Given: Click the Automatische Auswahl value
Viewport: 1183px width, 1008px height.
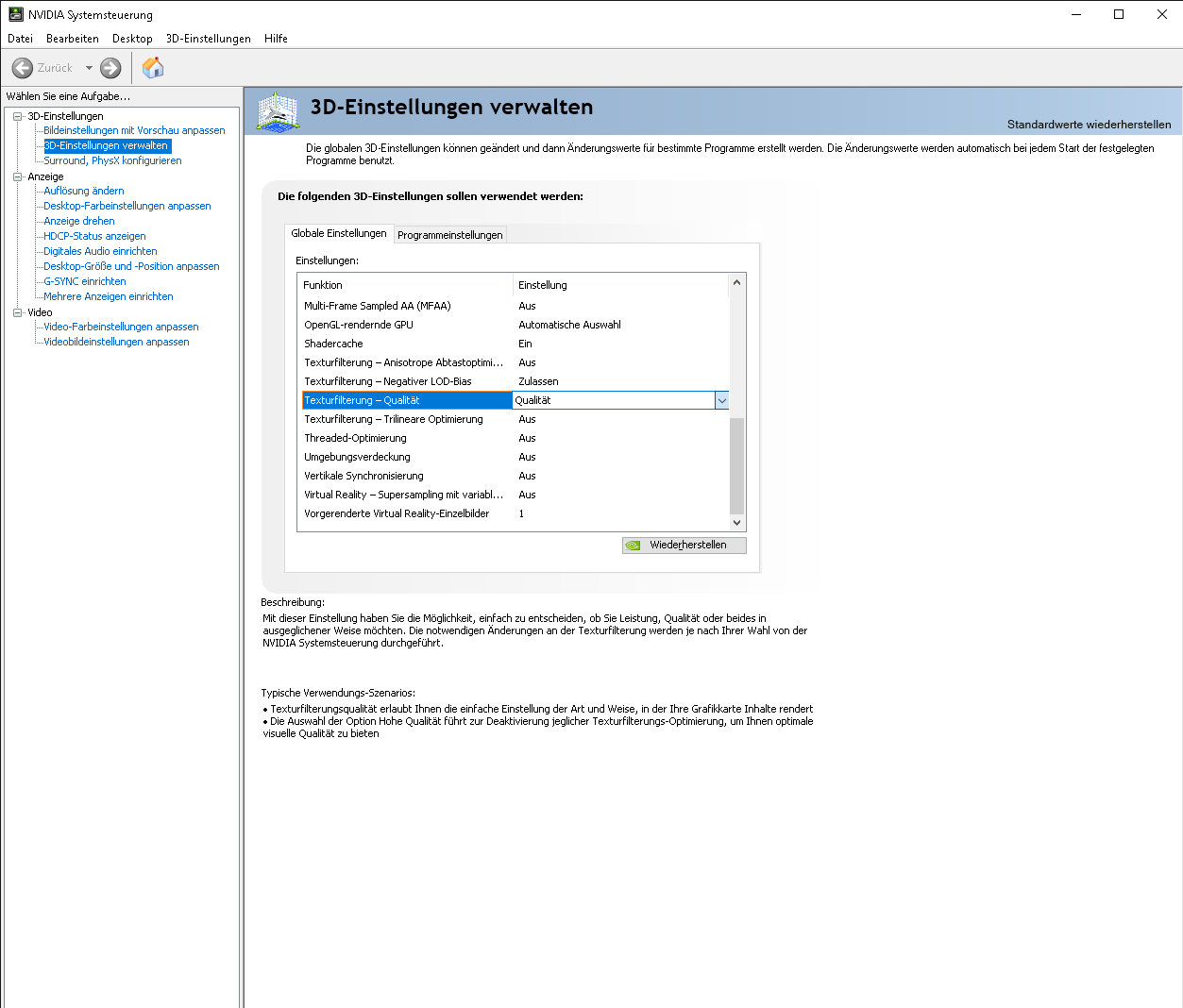Looking at the screenshot, I should pos(569,325).
